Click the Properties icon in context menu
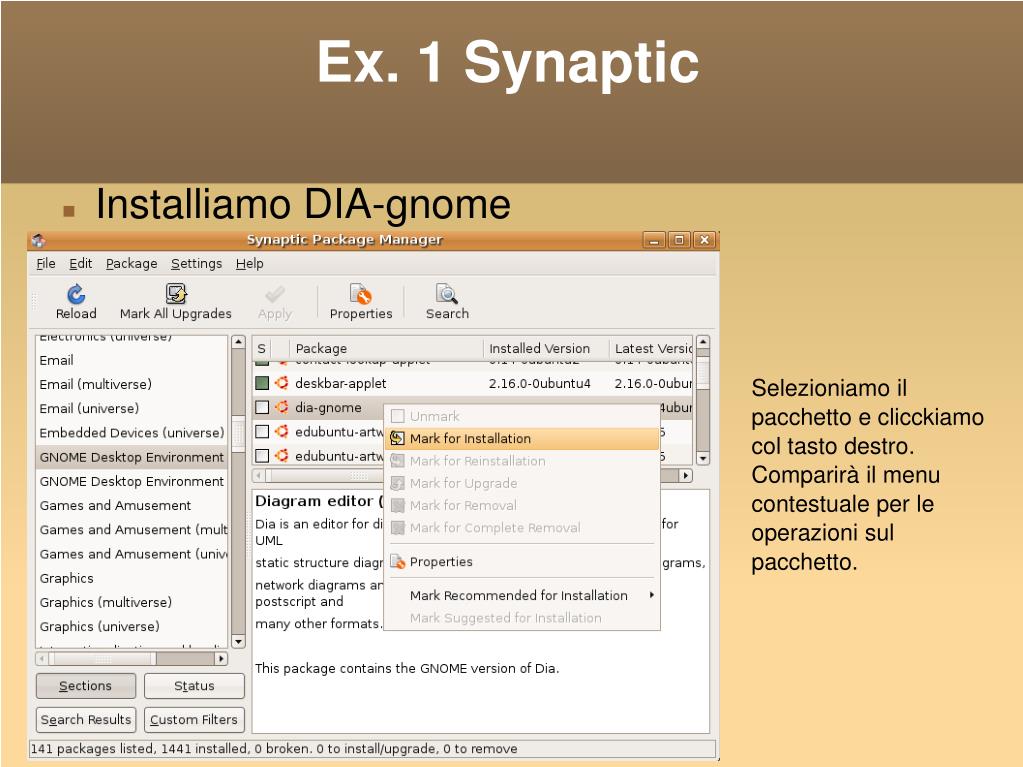Image resolution: width=1023 pixels, height=767 pixels. (x=397, y=562)
